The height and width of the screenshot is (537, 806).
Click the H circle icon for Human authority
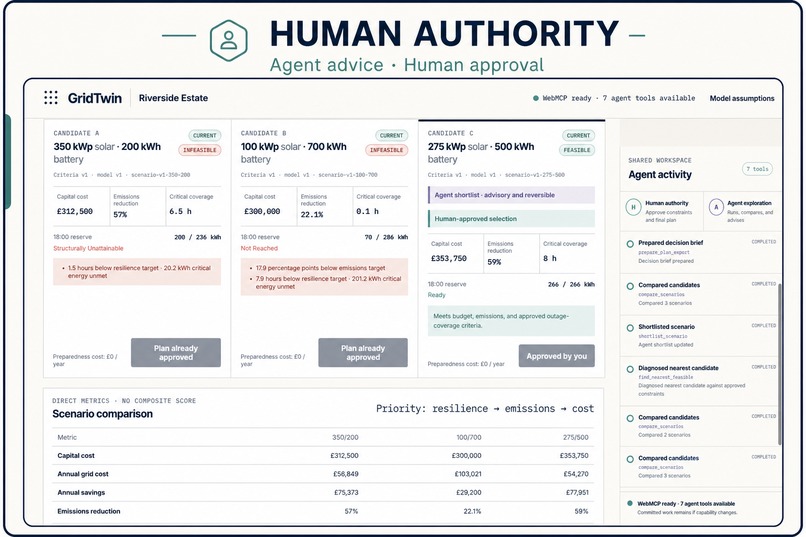click(x=633, y=207)
